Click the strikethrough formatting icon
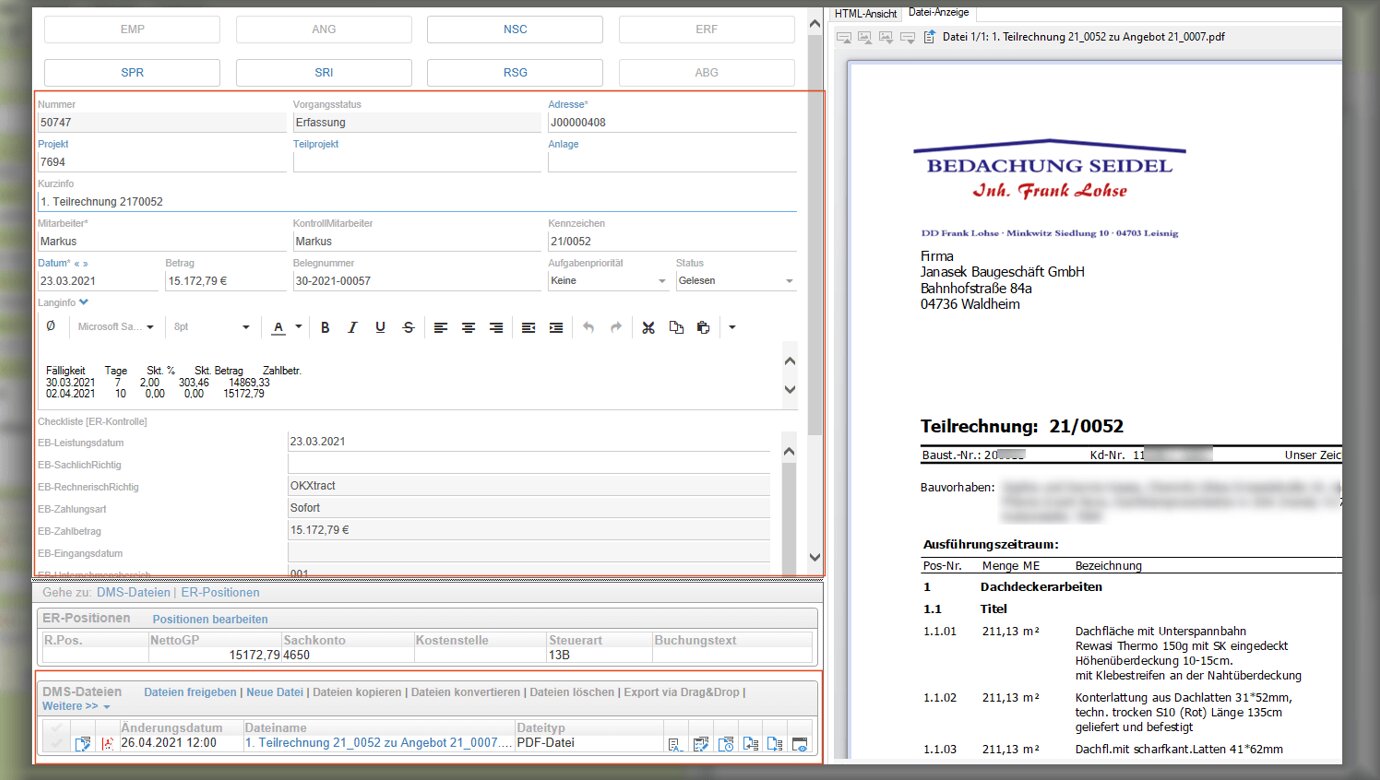 click(408, 327)
